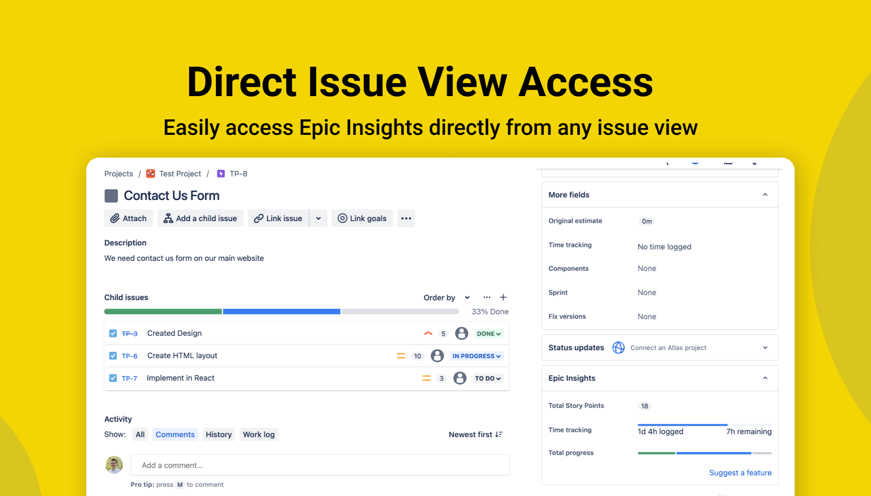This screenshot has width=871, height=496.
Task: Toggle Newest first sort order
Action: point(475,434)
